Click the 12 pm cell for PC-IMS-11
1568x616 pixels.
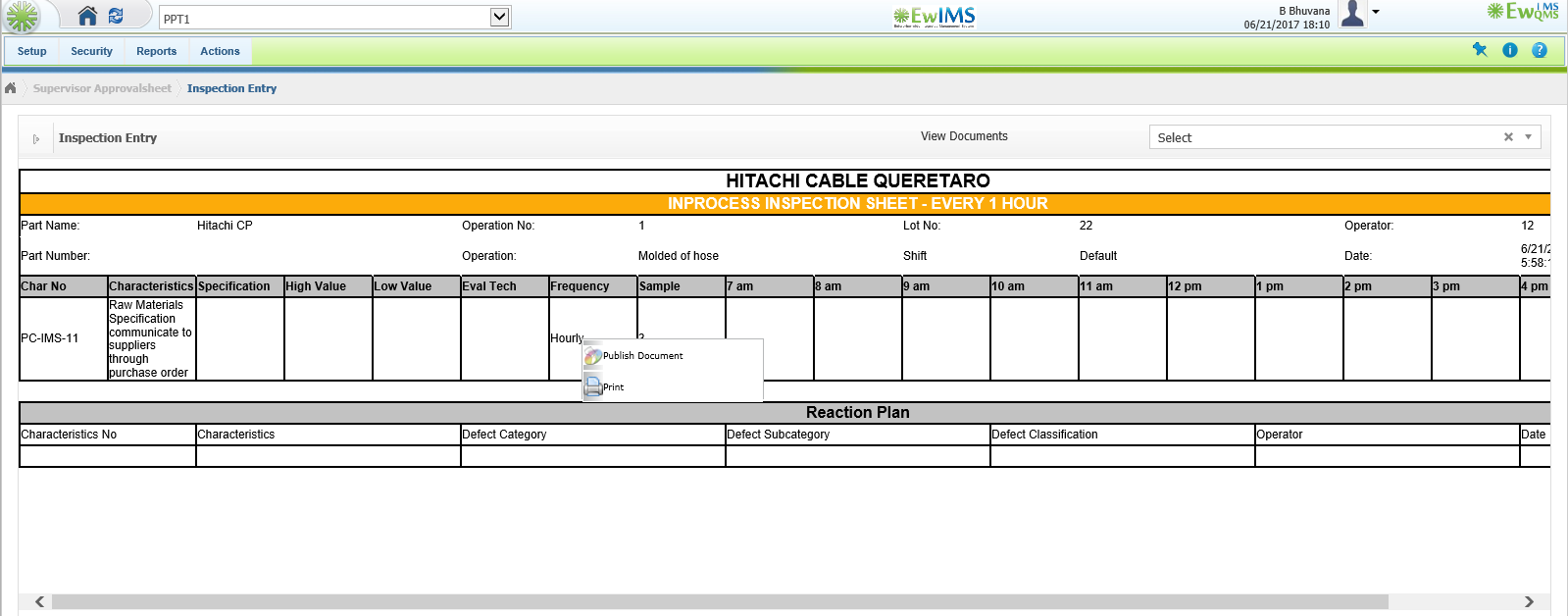1210,338
